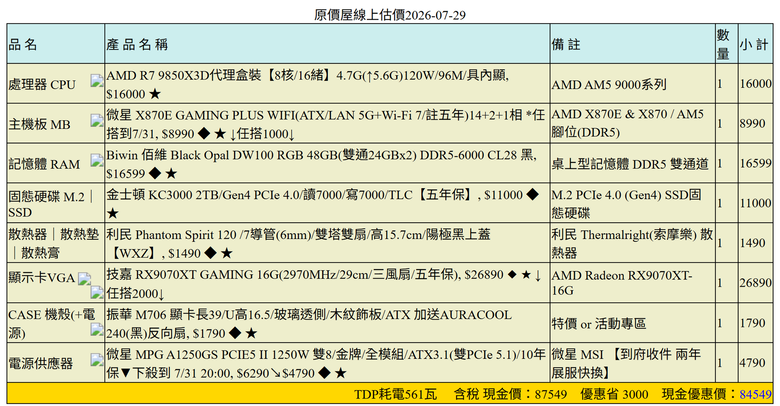Click the AMD X870E & X870 / AM5 remark
This screenshot has width=780, height=406.
click(628, 123)
